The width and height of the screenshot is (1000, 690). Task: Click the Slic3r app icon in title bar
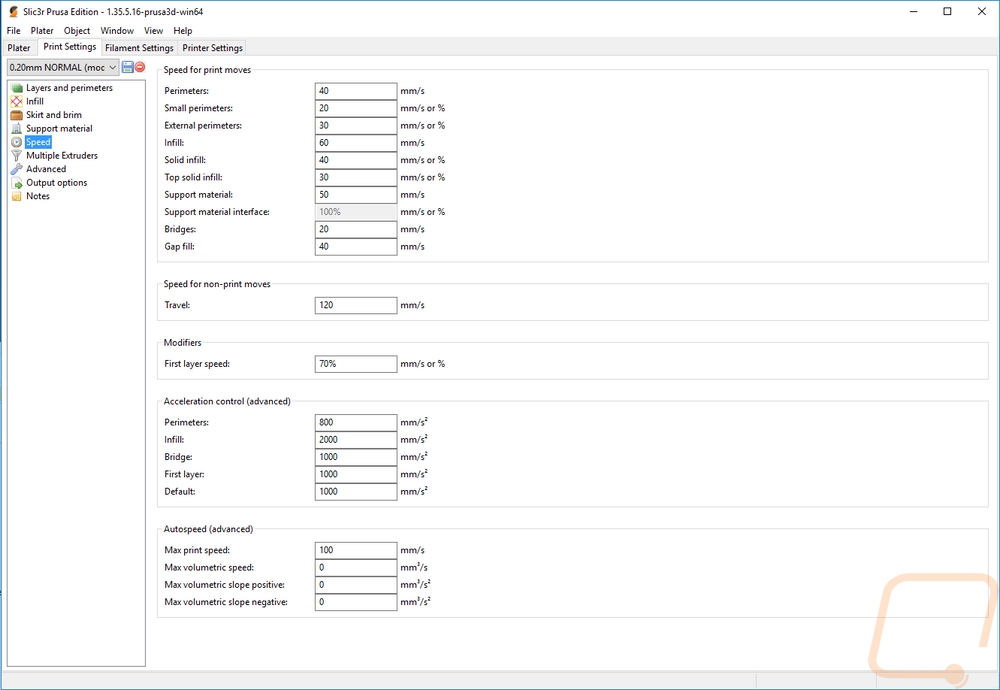(x=13, y=11)
